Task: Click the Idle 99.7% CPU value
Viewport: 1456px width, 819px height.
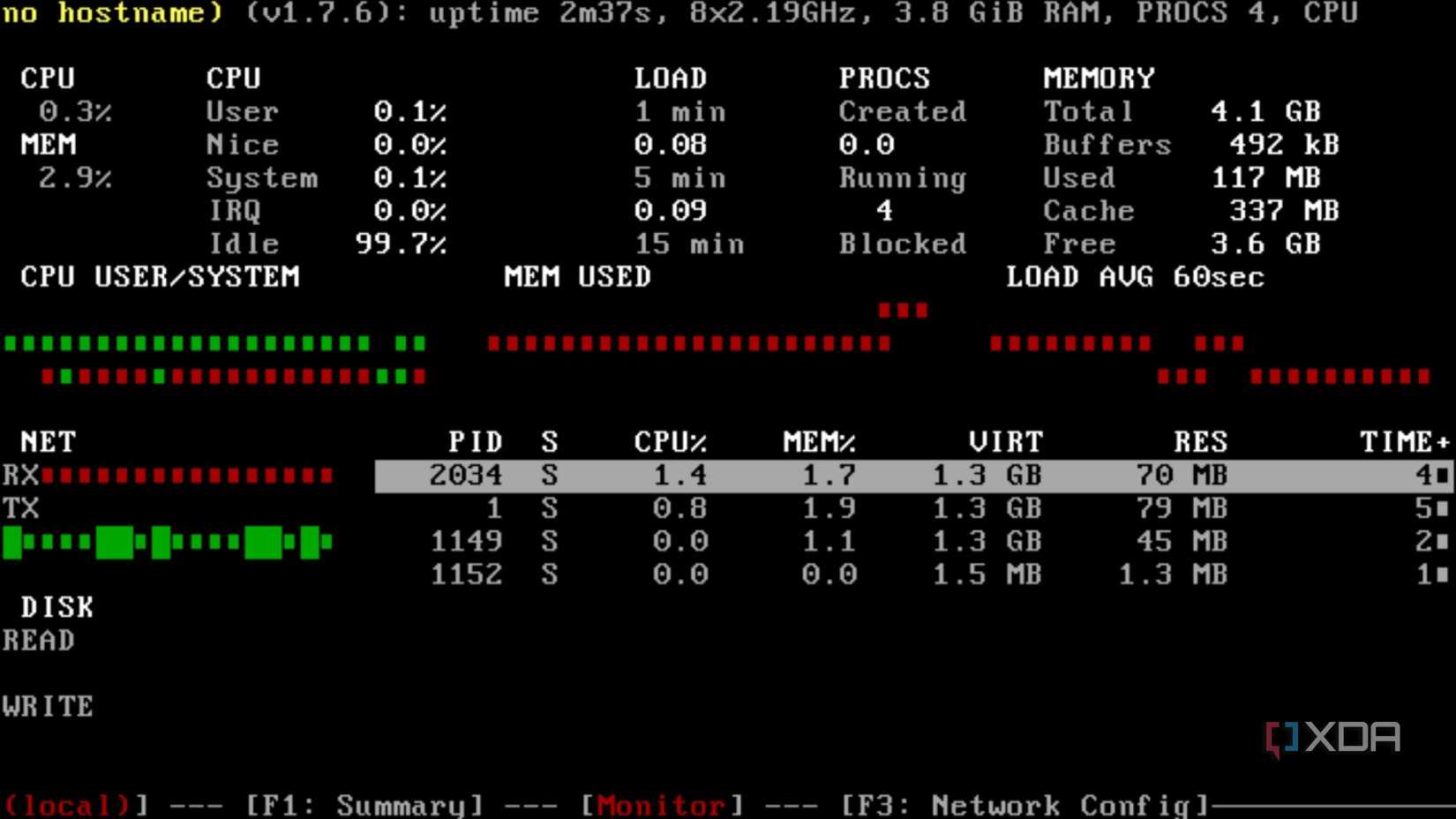Action: (400, 244)
